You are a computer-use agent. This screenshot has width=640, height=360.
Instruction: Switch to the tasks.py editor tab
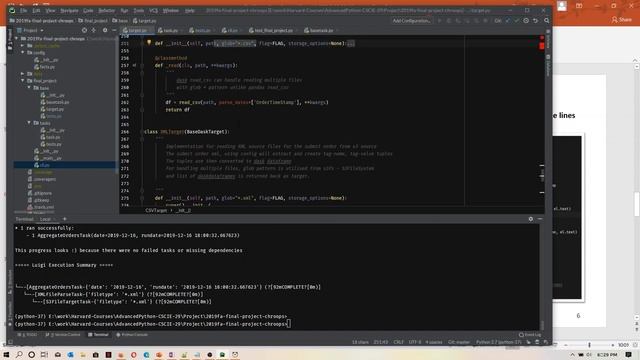pyautogui.click(x=170, y=30)
